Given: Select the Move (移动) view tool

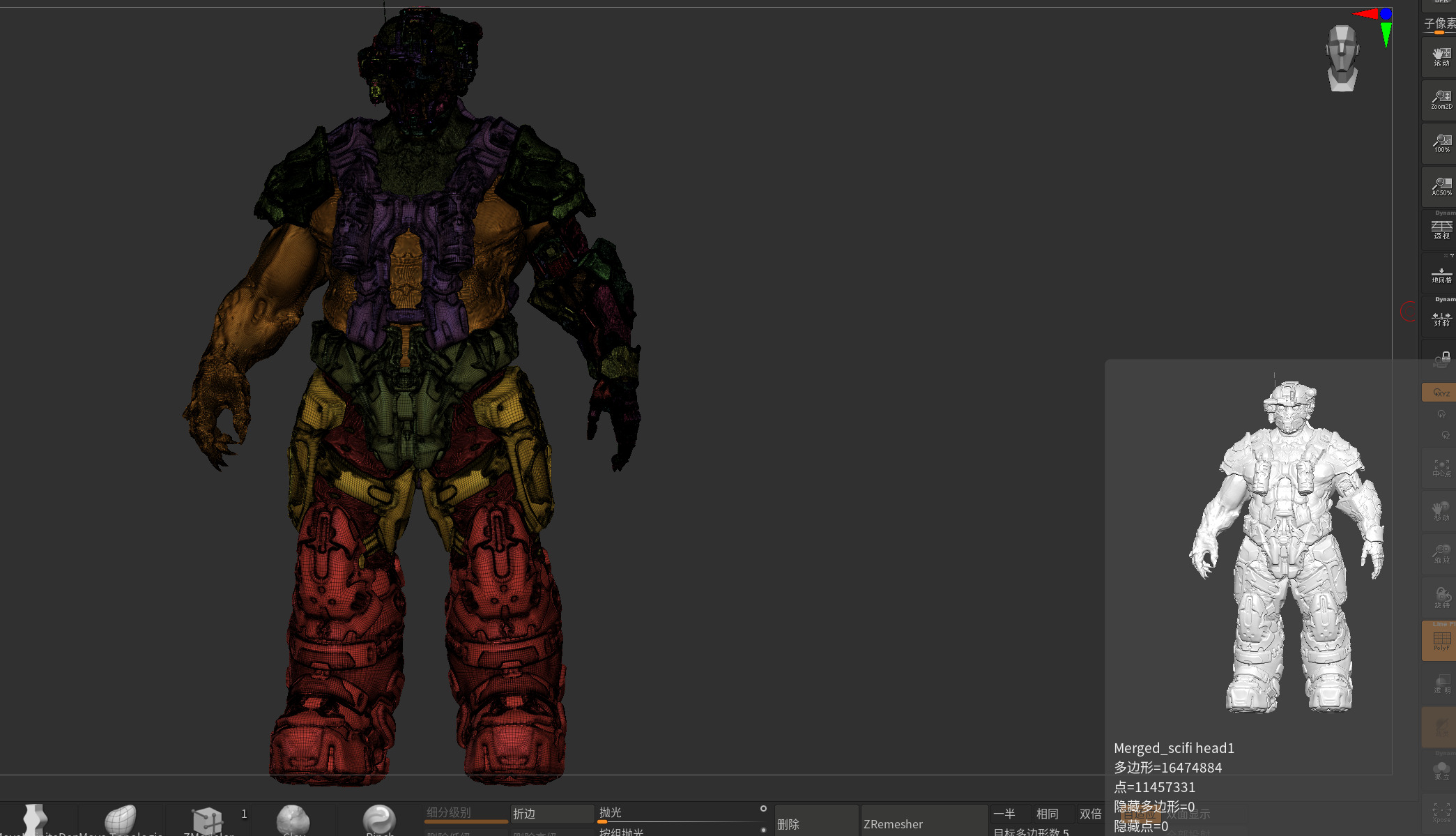Looking at the screenshot, I should 1440,511.
